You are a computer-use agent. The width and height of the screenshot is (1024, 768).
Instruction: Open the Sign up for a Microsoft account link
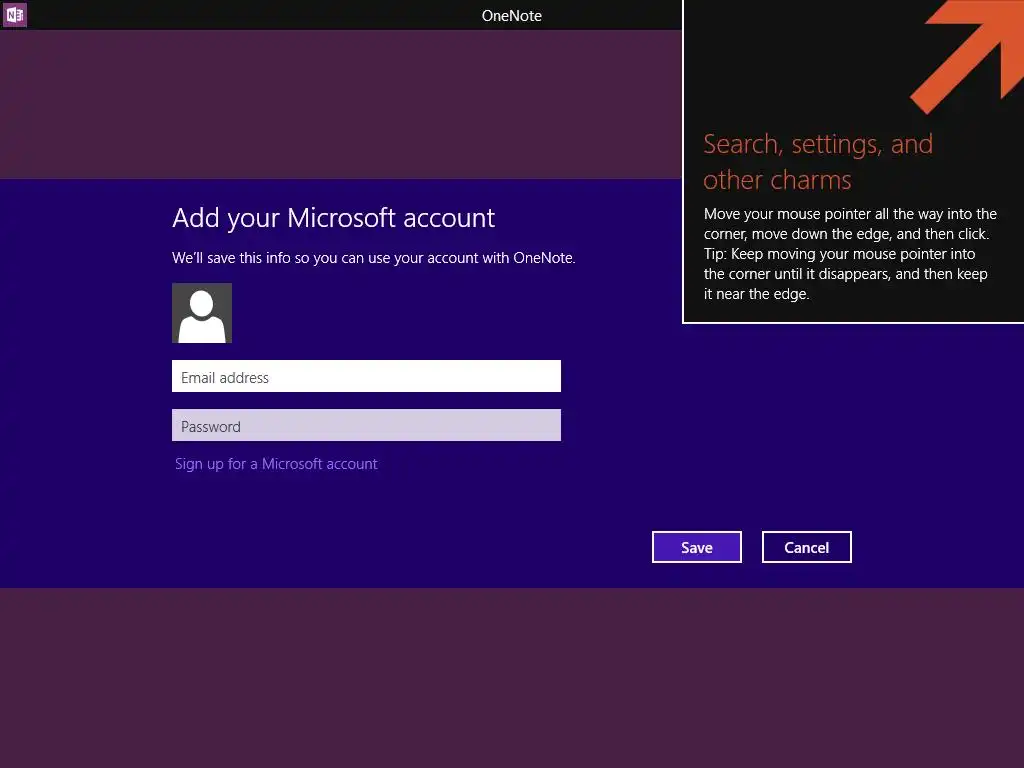click(276, 464)
